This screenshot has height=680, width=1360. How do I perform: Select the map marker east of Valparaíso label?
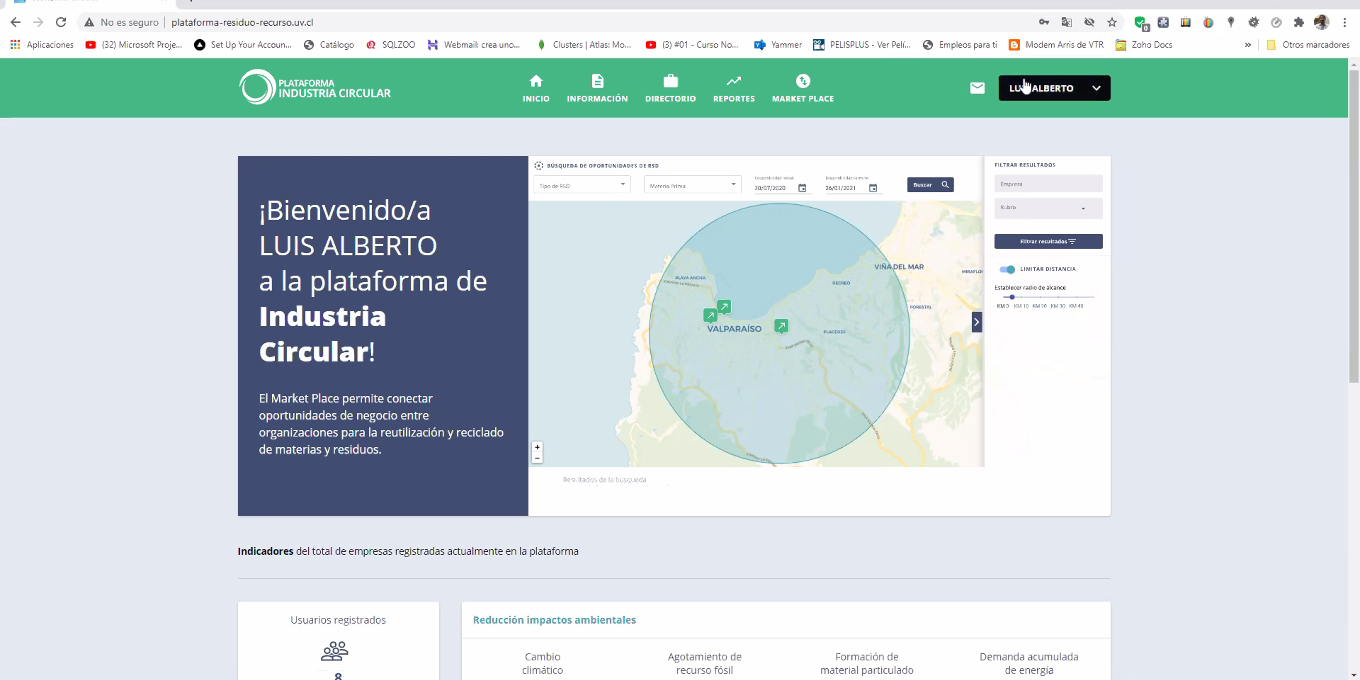click(781, 325)
